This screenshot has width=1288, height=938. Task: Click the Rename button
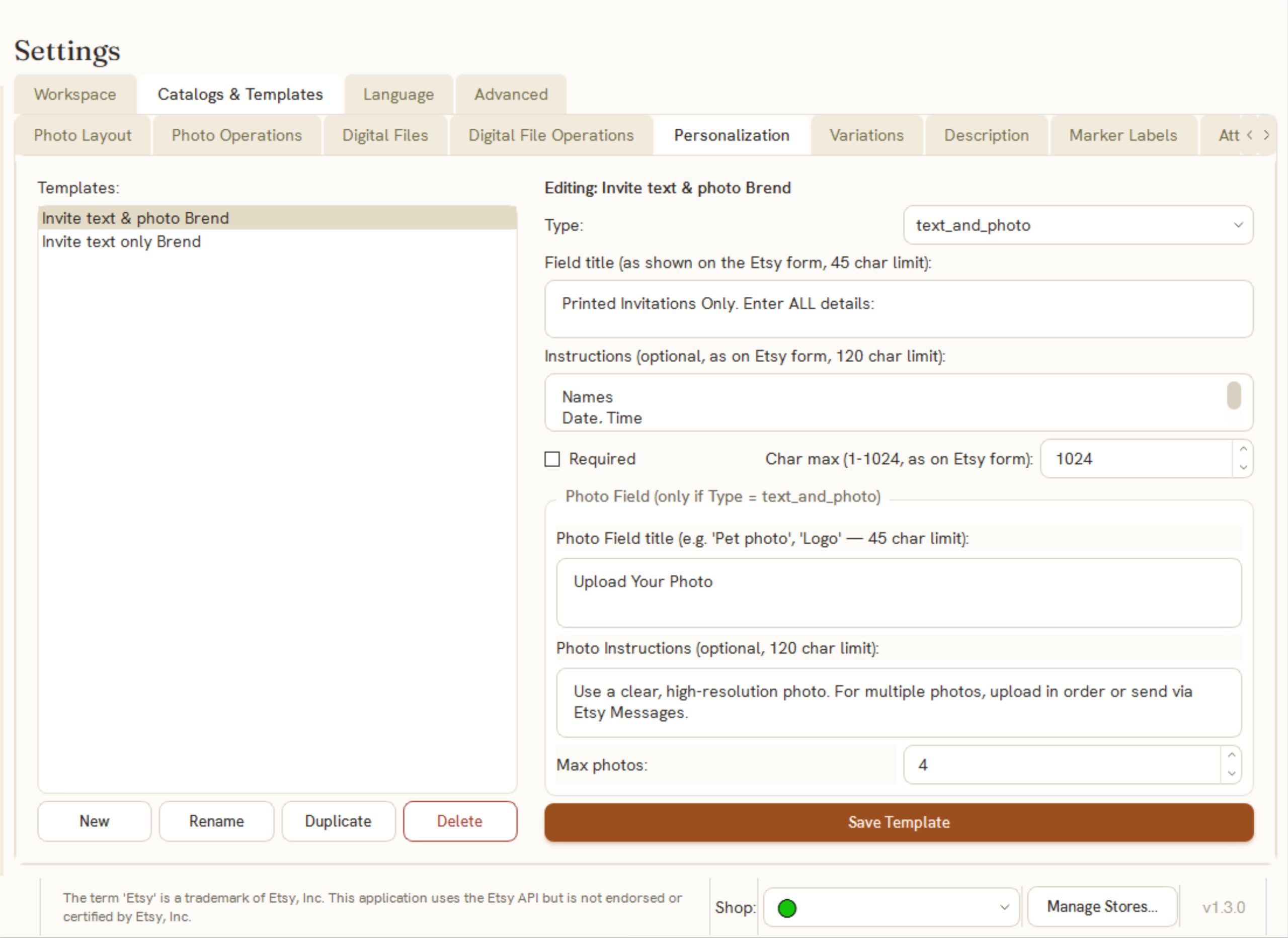point(216,821)
